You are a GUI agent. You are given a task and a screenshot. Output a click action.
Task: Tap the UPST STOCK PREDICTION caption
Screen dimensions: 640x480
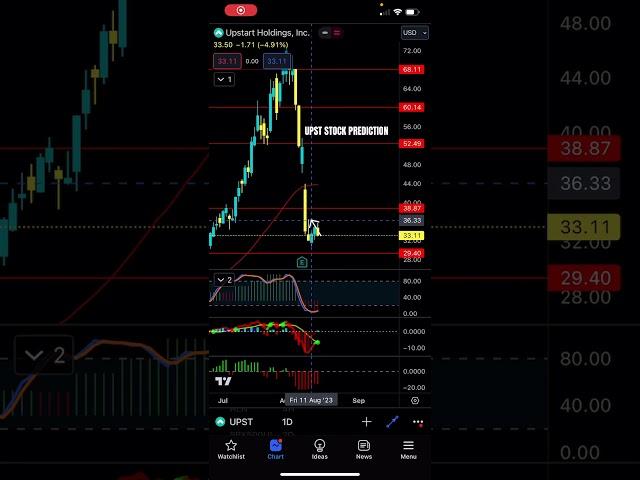point(346,131)
